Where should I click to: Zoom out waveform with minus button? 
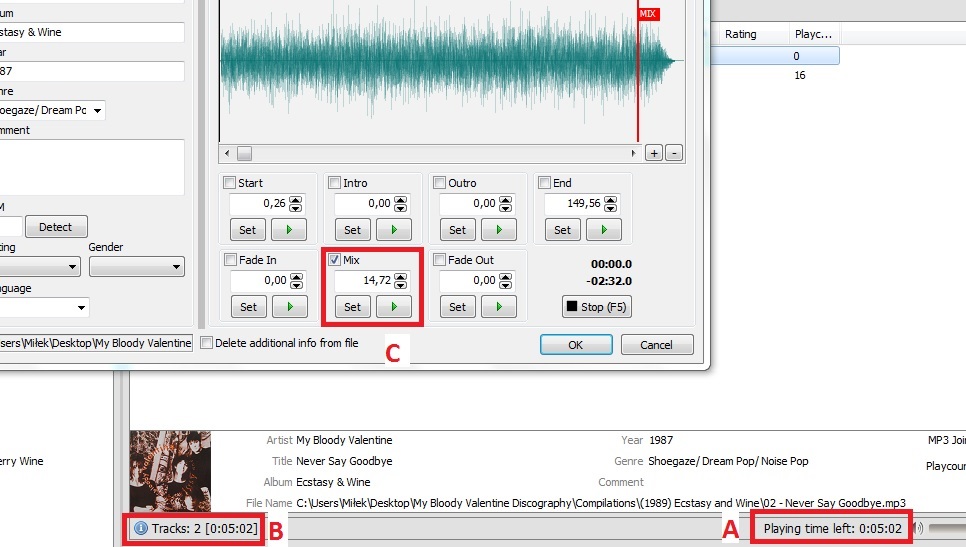674,153
